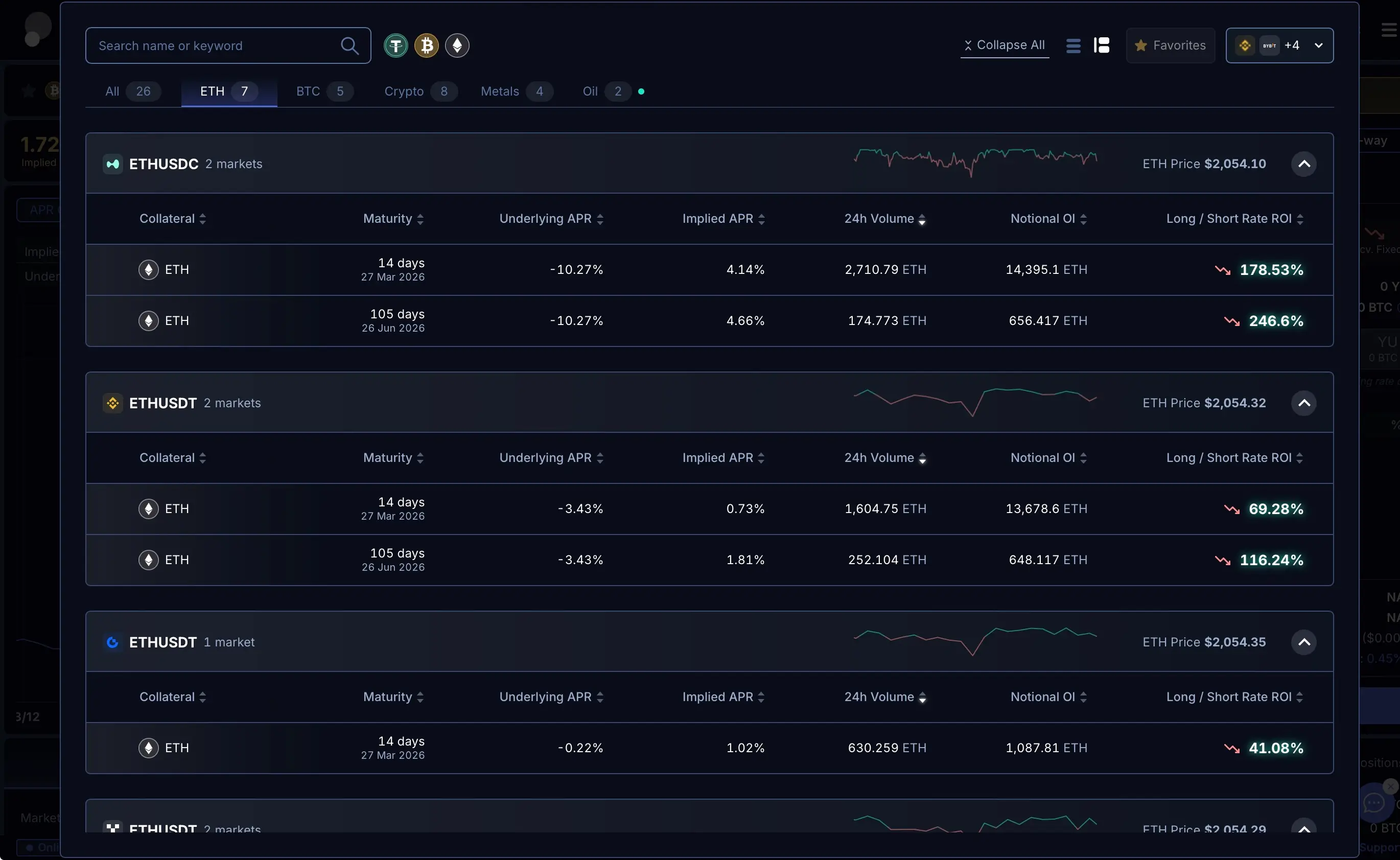The height and width of the screenshot is (860, 1400).
Task: Switch to grouped card view icon
Action: (x=1102, y=45)
